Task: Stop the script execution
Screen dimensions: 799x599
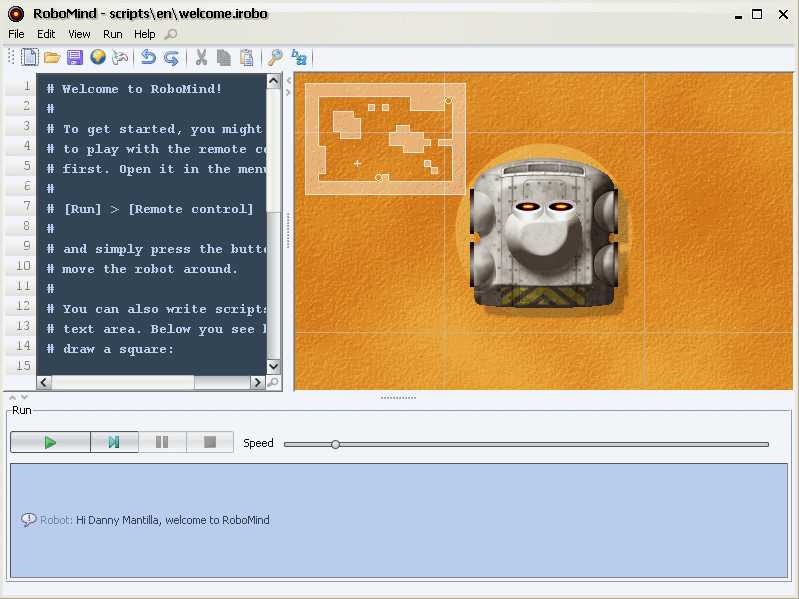Action: [x=210, y=442]
